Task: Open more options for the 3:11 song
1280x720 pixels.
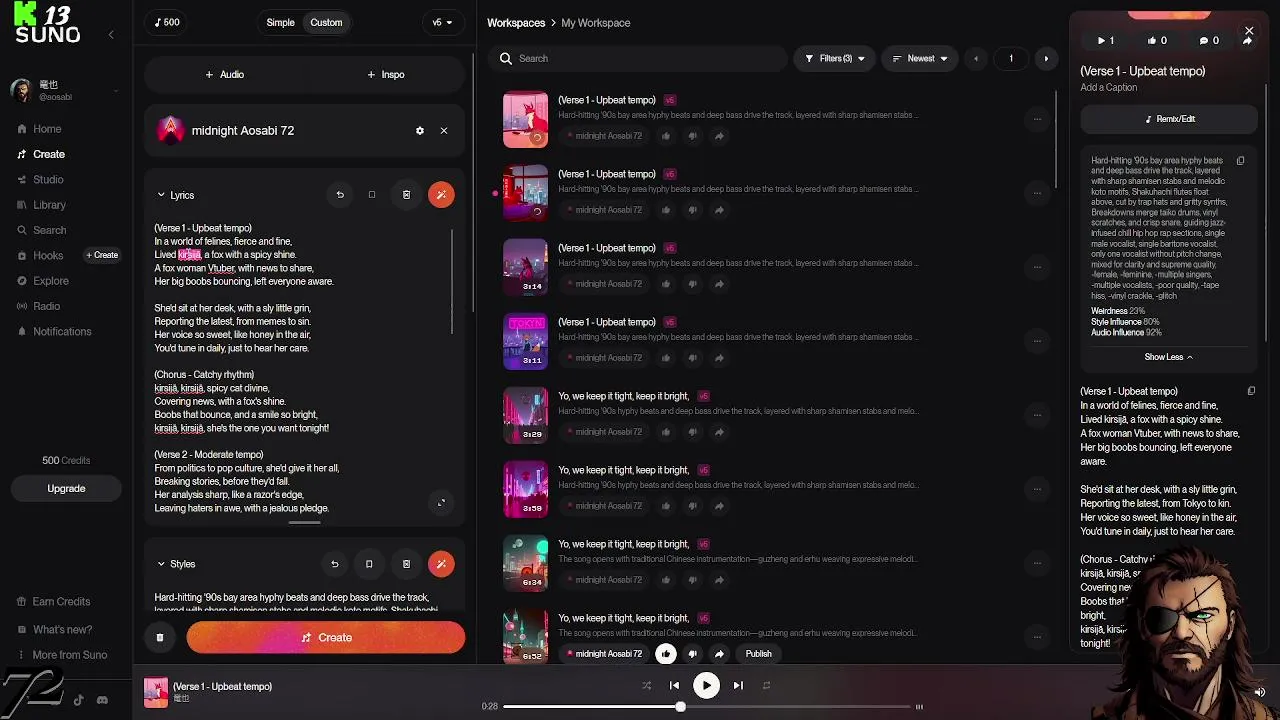Action: pos(1037,341)
